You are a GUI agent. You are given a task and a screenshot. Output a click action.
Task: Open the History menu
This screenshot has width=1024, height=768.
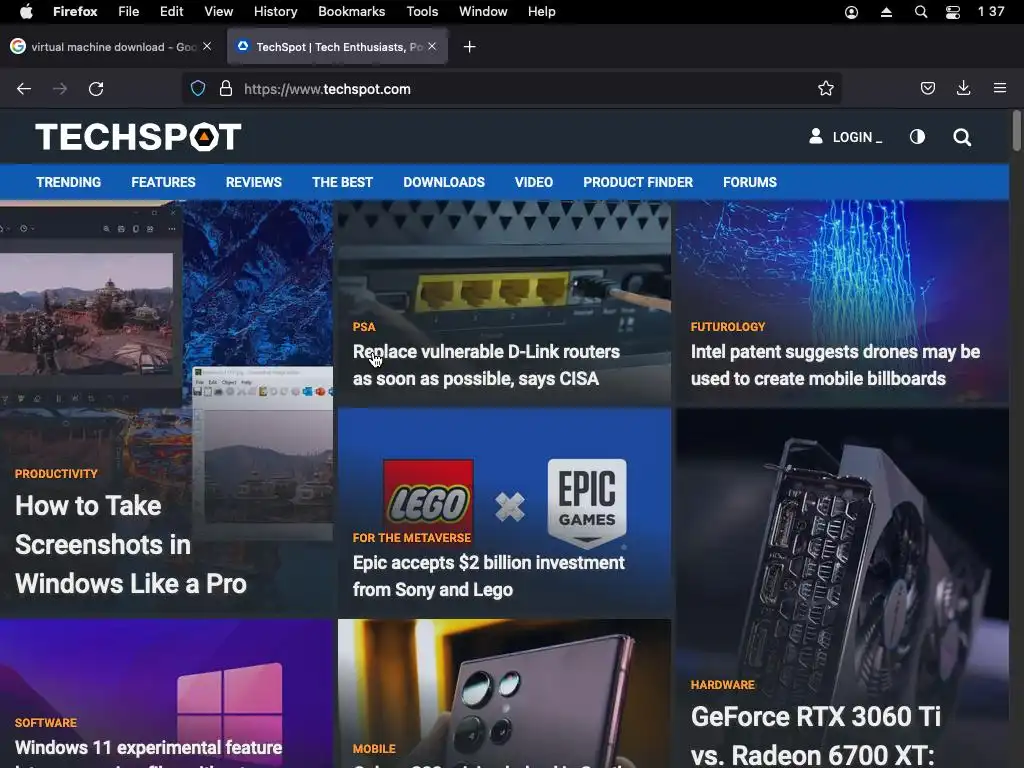click(x=276, y=11)
